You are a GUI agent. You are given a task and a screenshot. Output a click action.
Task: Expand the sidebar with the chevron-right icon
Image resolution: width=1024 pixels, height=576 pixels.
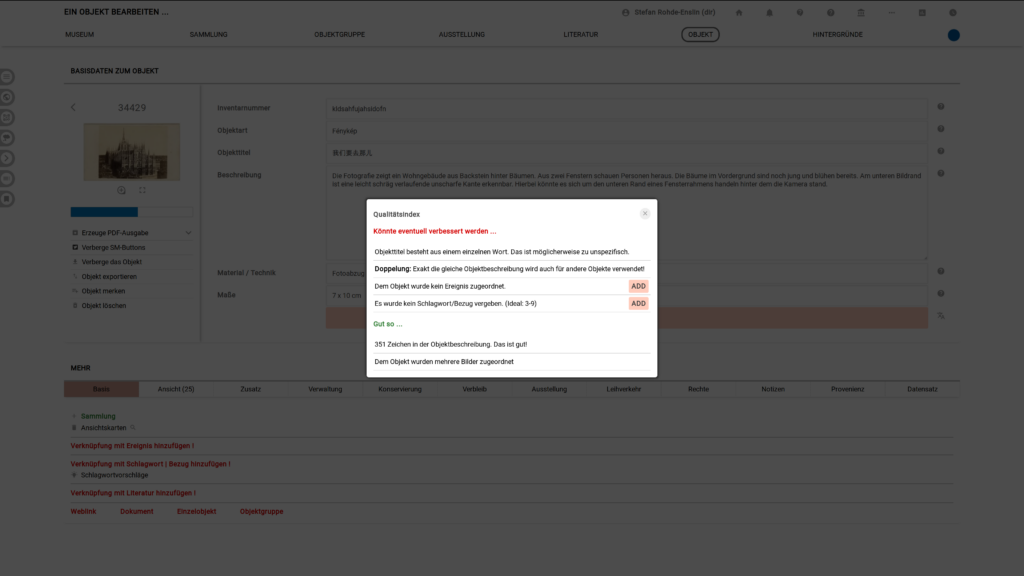[x=7, y=158]
